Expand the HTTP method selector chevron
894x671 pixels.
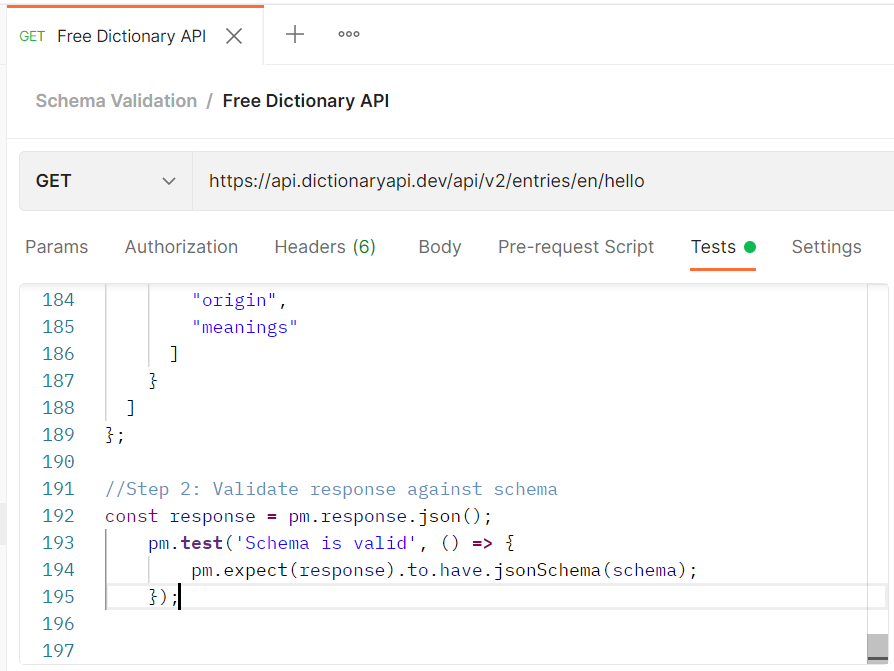(168, 179)
